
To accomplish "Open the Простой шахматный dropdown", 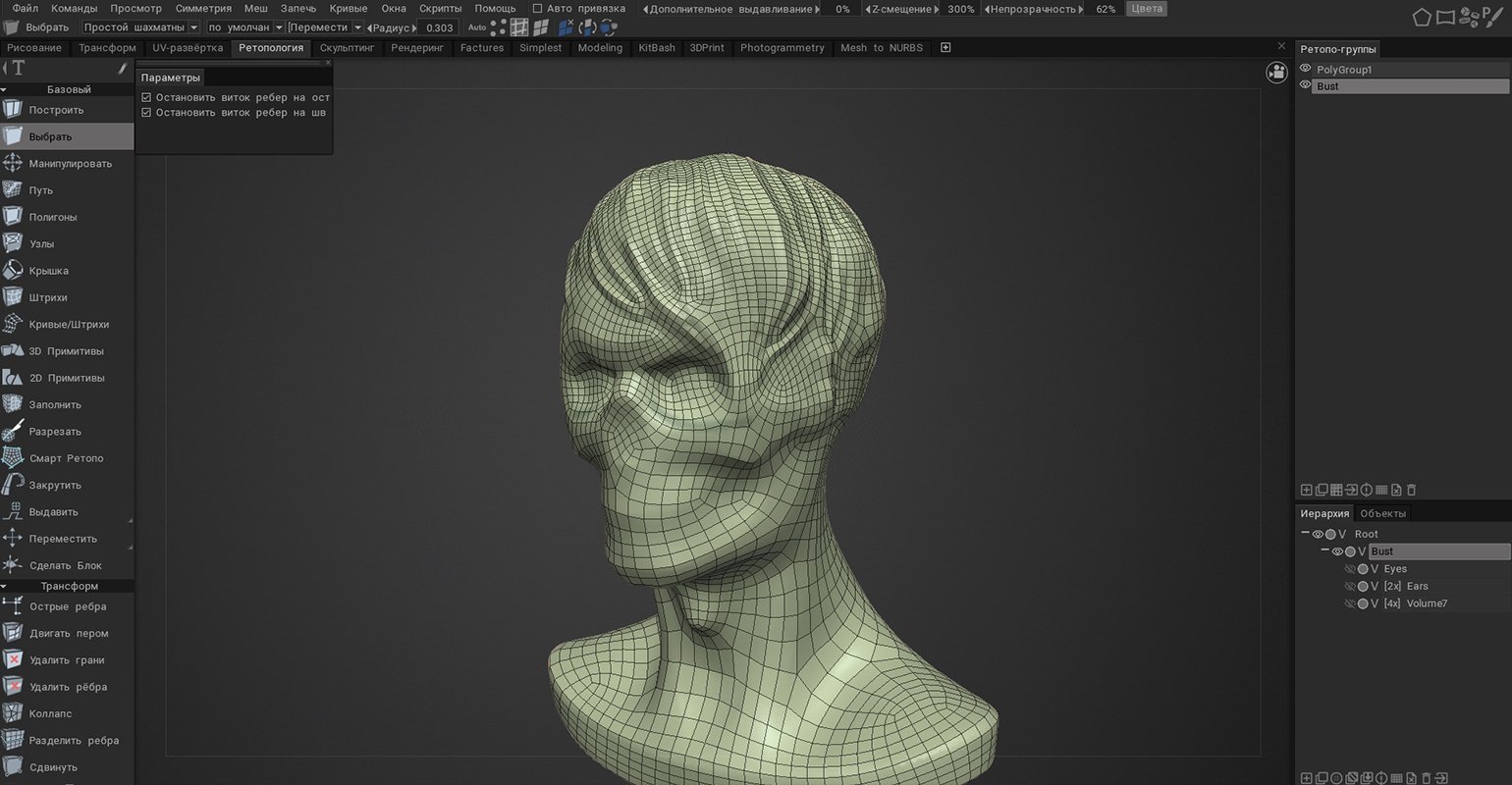I will coord(140,27).
